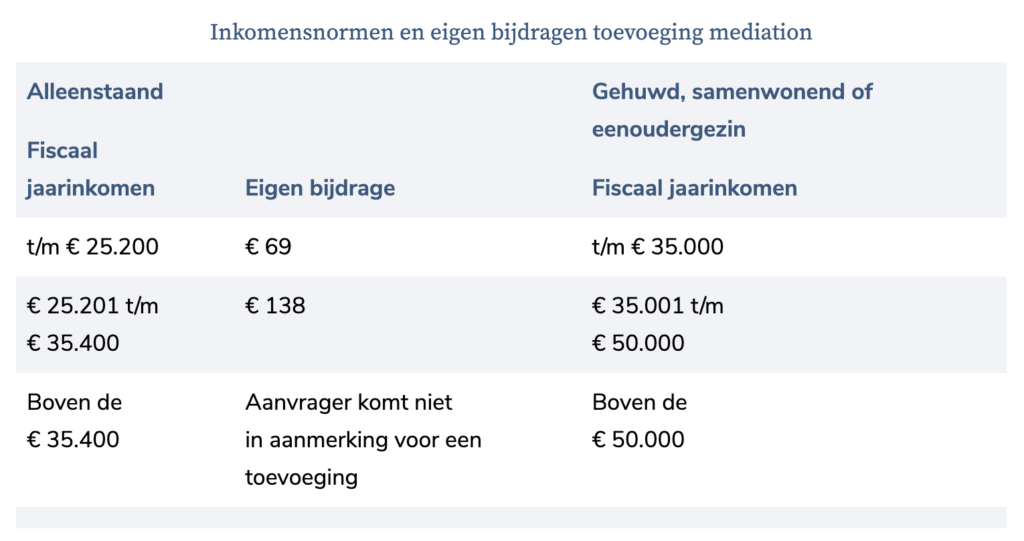
Task: Click the word 'toevoeging' in the last row
Action: [301, 477]
